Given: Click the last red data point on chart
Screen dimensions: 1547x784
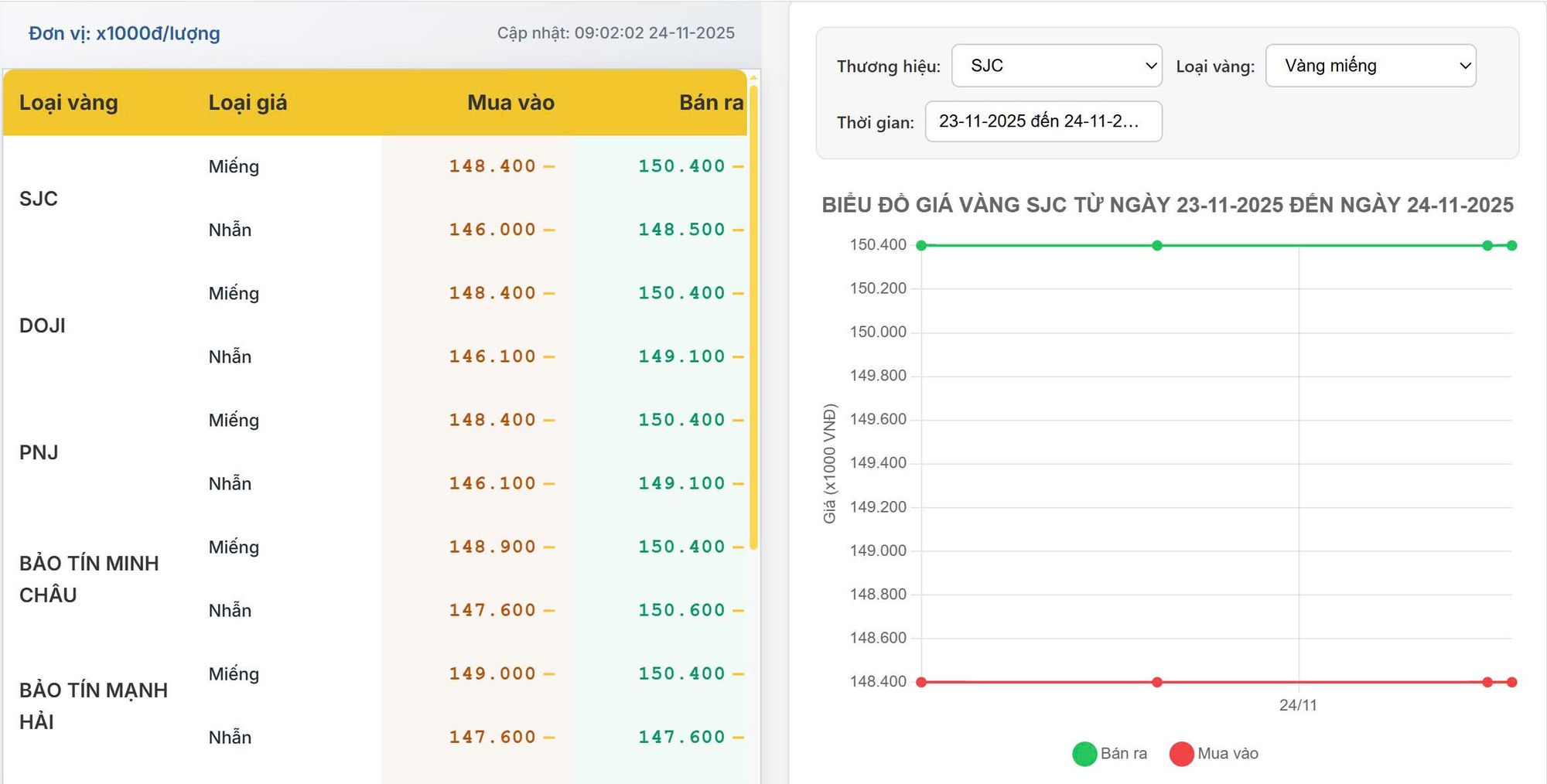Looking at the screenshot, I should (x=1511, y=682).
